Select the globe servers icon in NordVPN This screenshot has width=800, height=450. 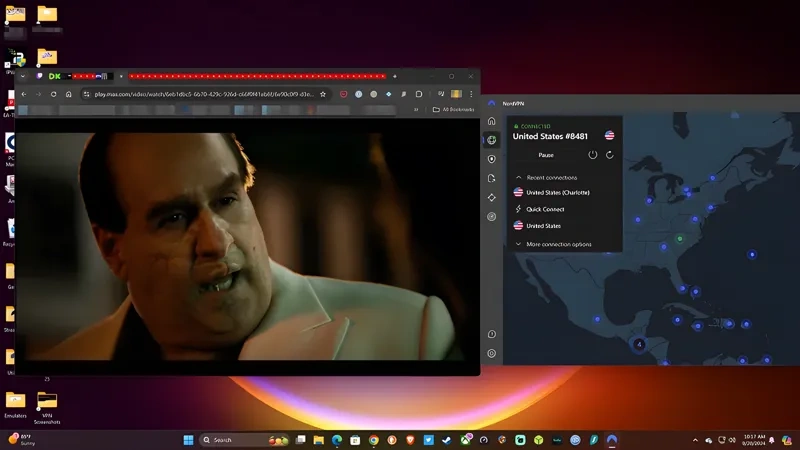tap(491, 140)
